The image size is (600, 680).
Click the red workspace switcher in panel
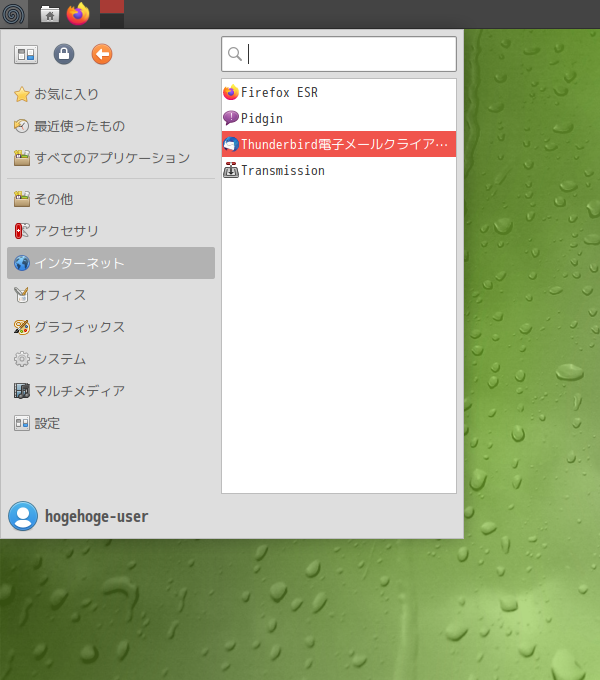pyautogui.click(x=112, y=14)
